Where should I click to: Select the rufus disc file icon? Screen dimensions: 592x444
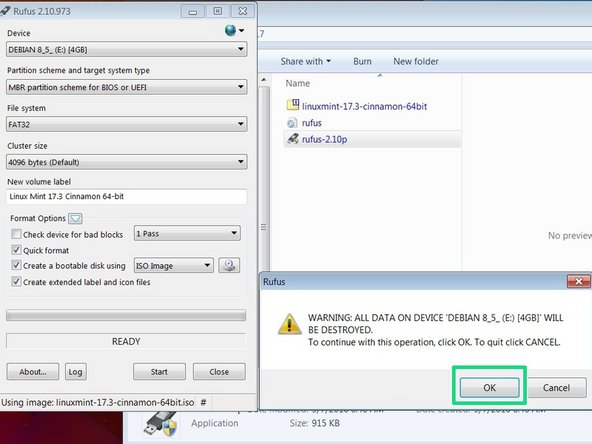pos(292,123)
